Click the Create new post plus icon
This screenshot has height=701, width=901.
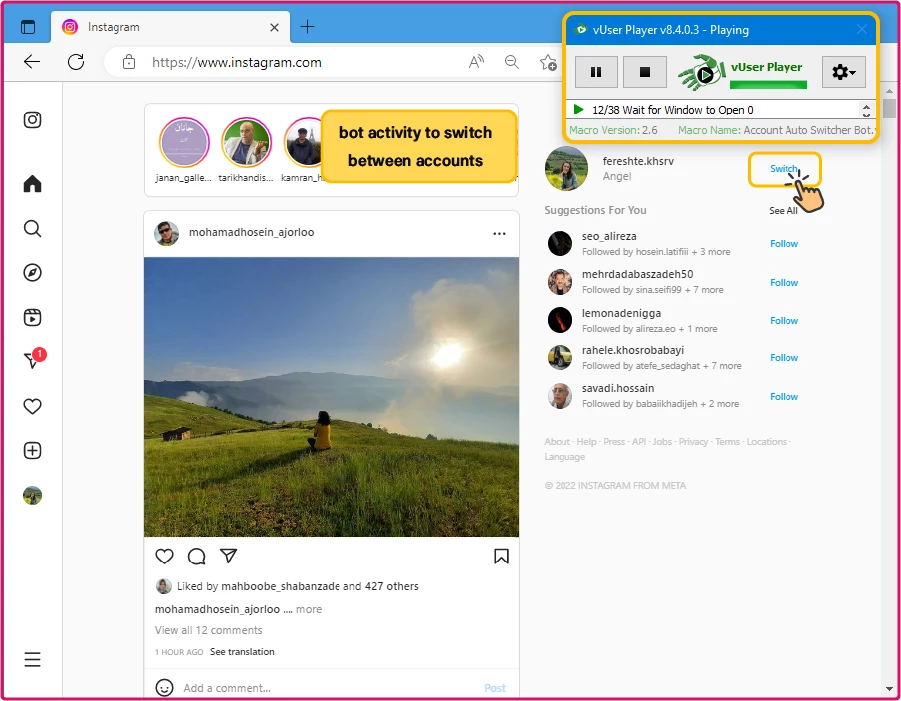point(32,450)
